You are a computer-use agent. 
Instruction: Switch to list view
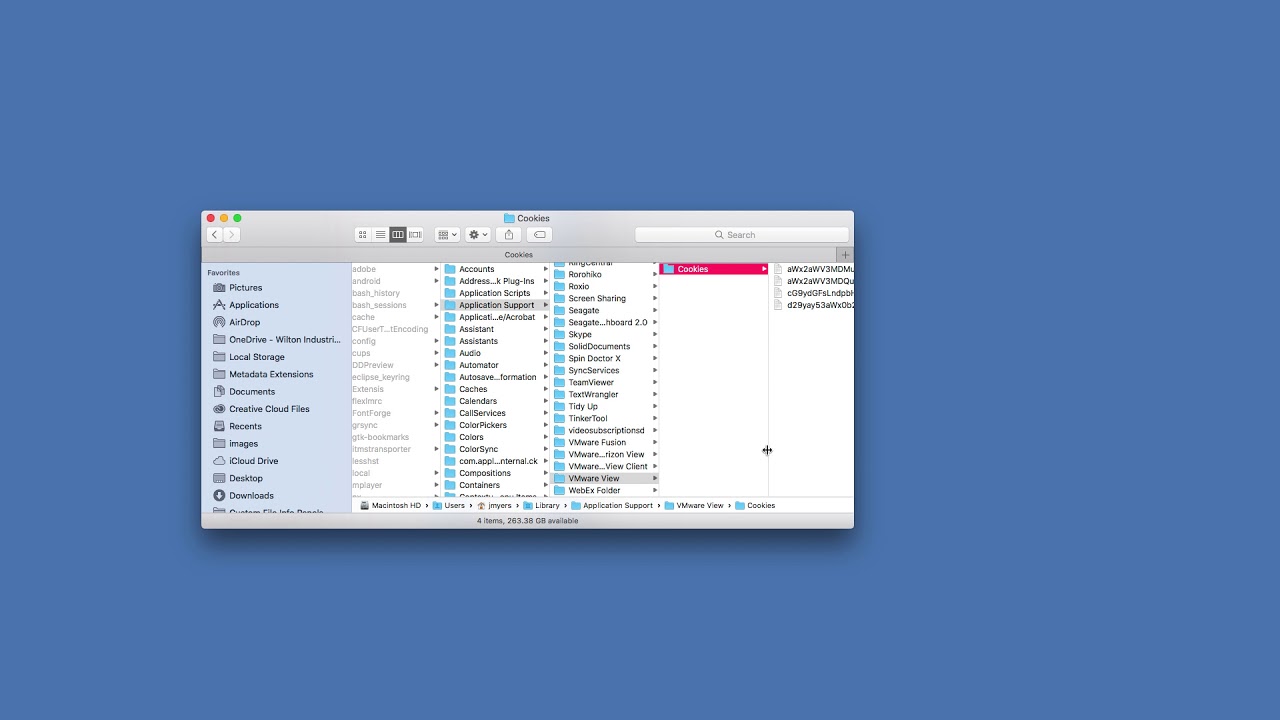coord(380,234)
